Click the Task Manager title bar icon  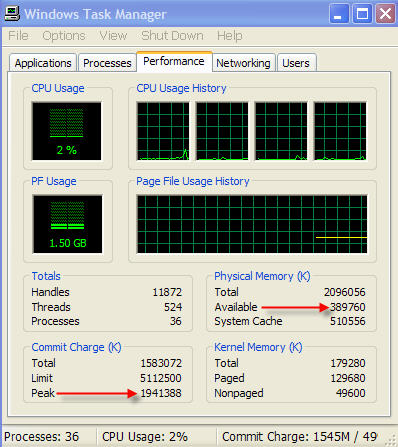[x=12, y=14]
